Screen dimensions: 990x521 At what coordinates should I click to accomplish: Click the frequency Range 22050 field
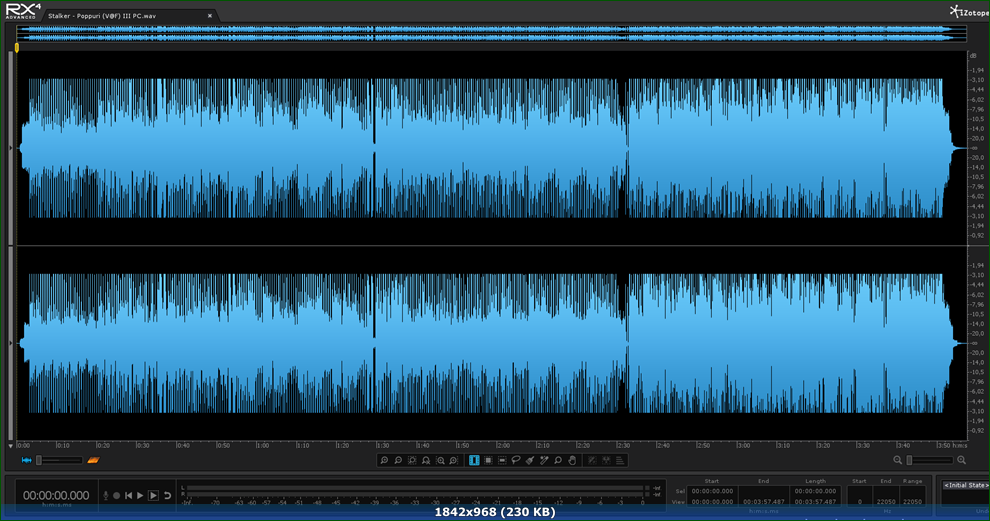(x=912, y=502)
